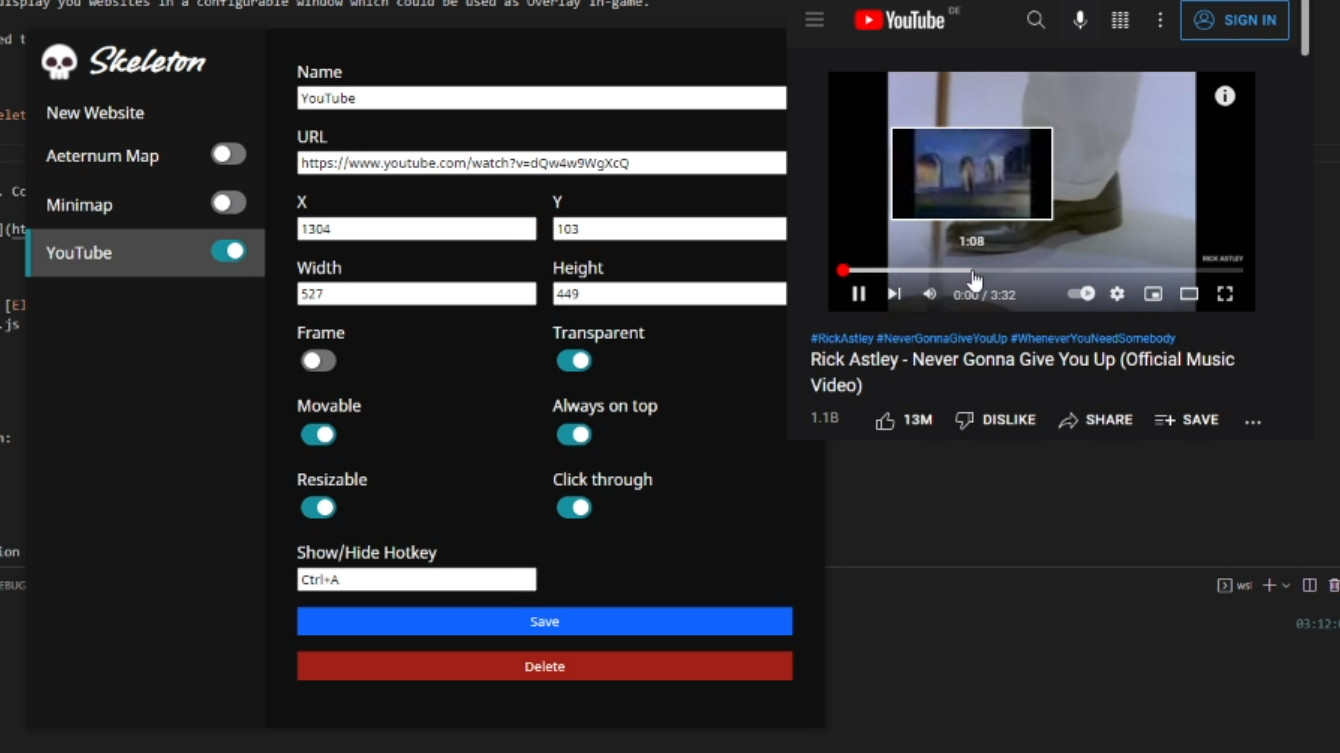Screen dimensions: 1340x753
Task: Select New Website in Skeleton sidebar
Action: click(95, 113)
